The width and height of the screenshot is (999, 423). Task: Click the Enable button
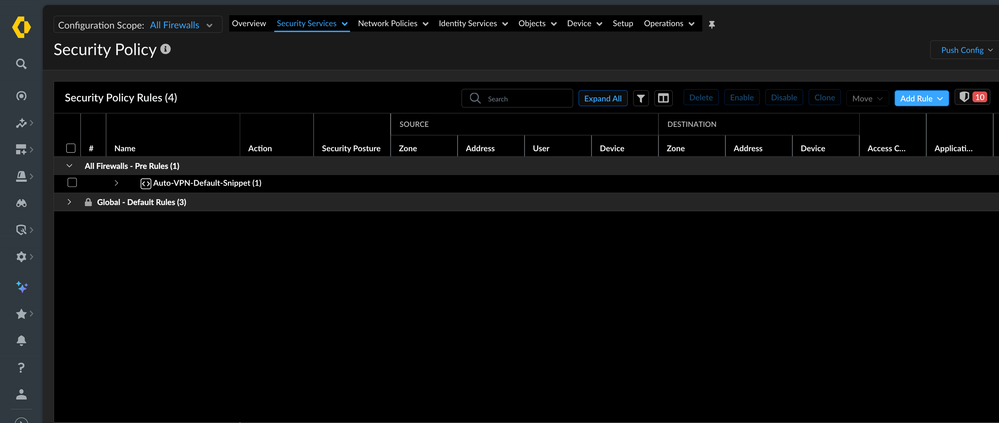tap(742, 97)
